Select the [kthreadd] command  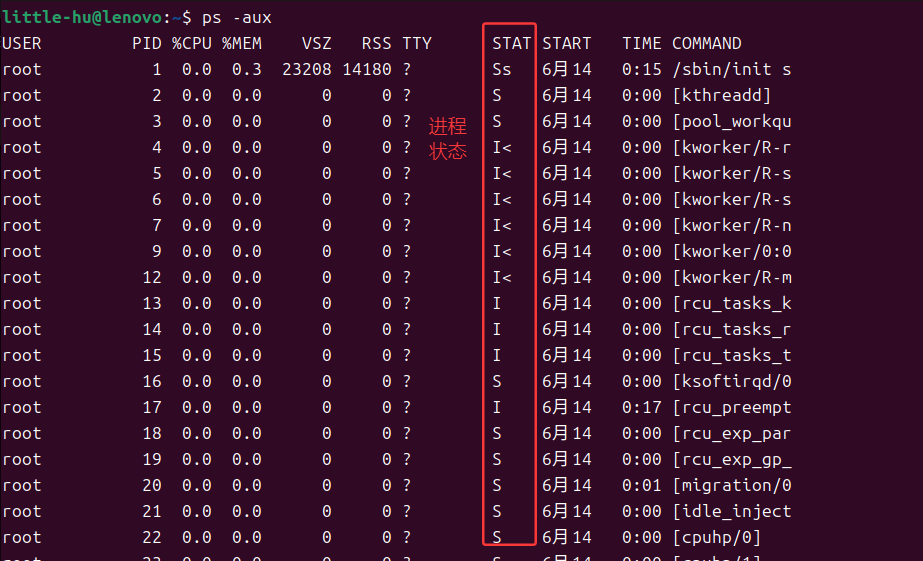click(x=722, y=95)
